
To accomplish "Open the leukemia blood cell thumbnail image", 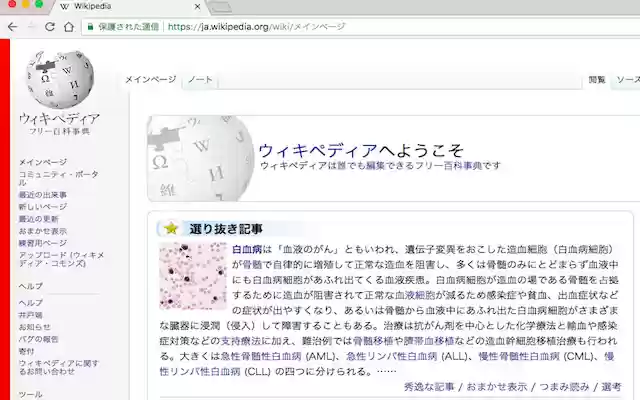I will pyautogui.click(x=193, y=276).
